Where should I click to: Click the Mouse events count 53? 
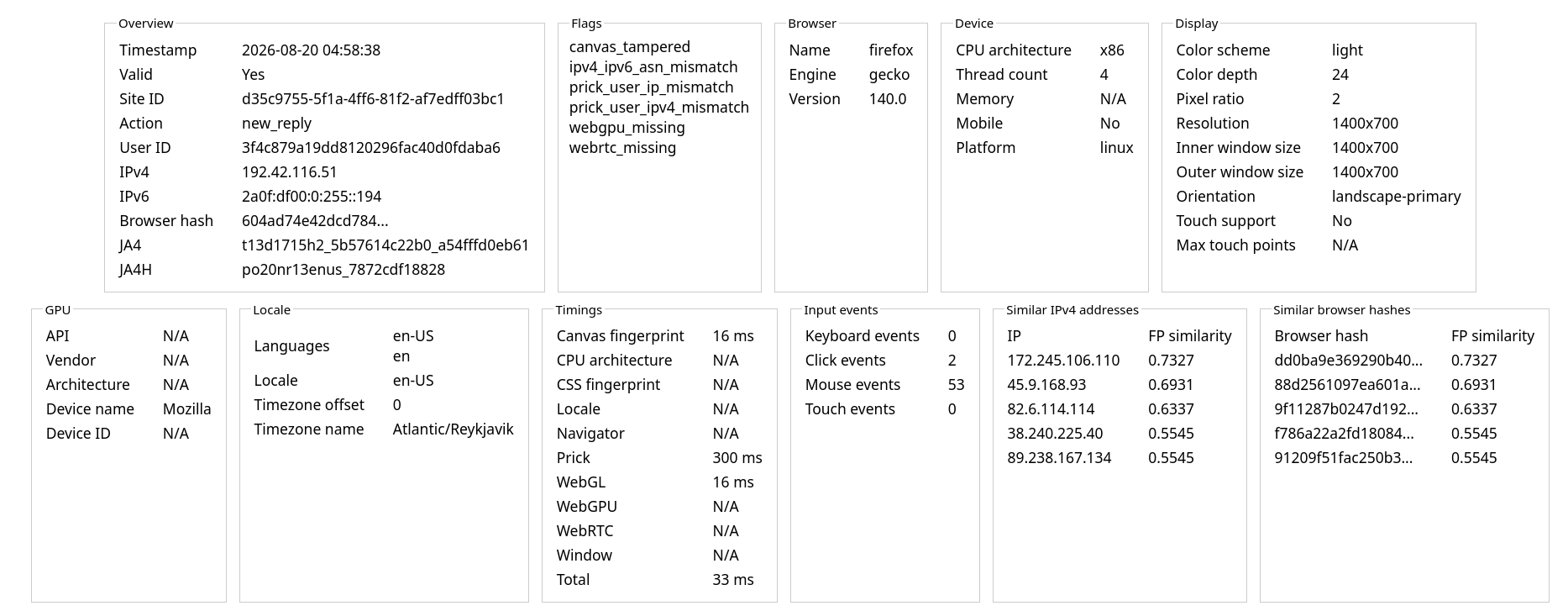click(955, 385)
